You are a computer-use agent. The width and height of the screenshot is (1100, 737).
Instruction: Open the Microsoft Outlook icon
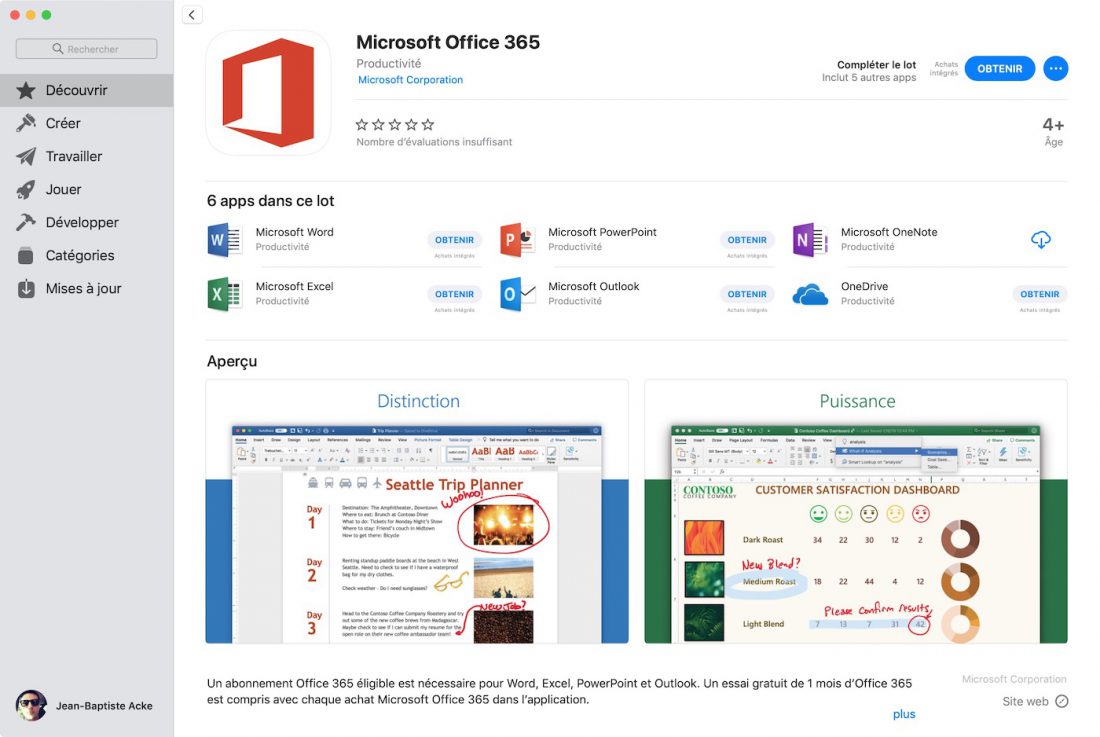coord(516,294)
